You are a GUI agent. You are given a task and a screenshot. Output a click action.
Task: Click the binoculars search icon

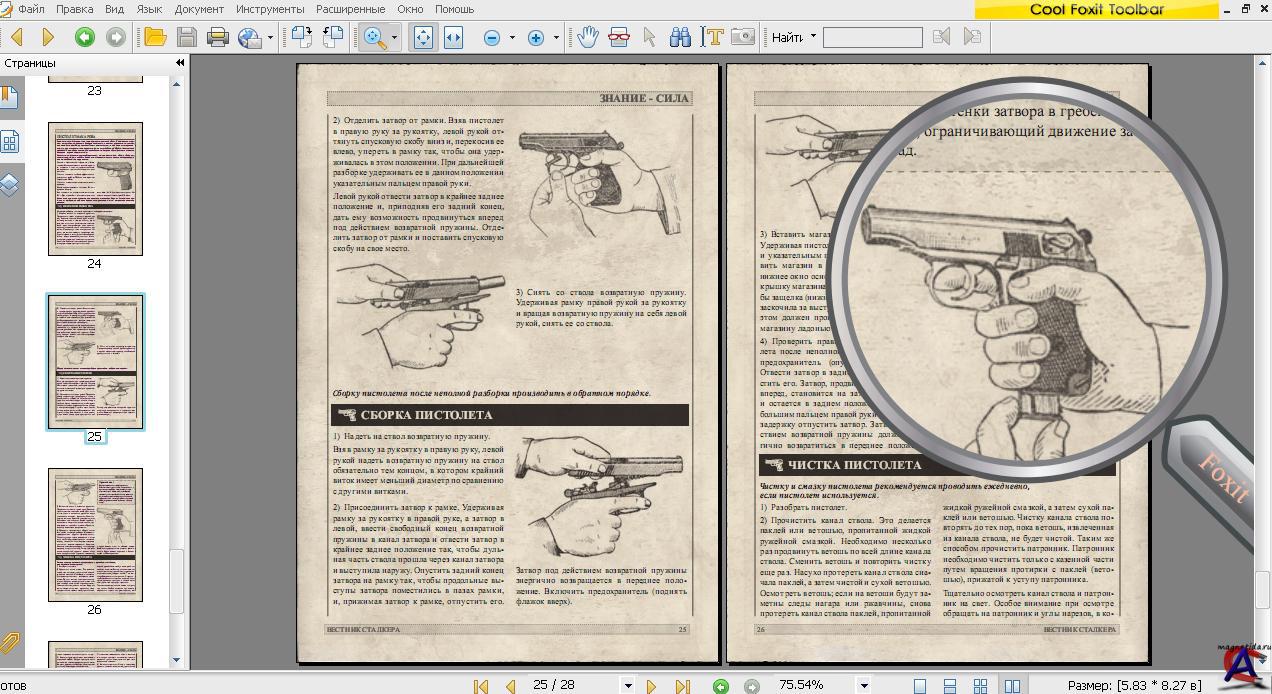pos(680,37)
